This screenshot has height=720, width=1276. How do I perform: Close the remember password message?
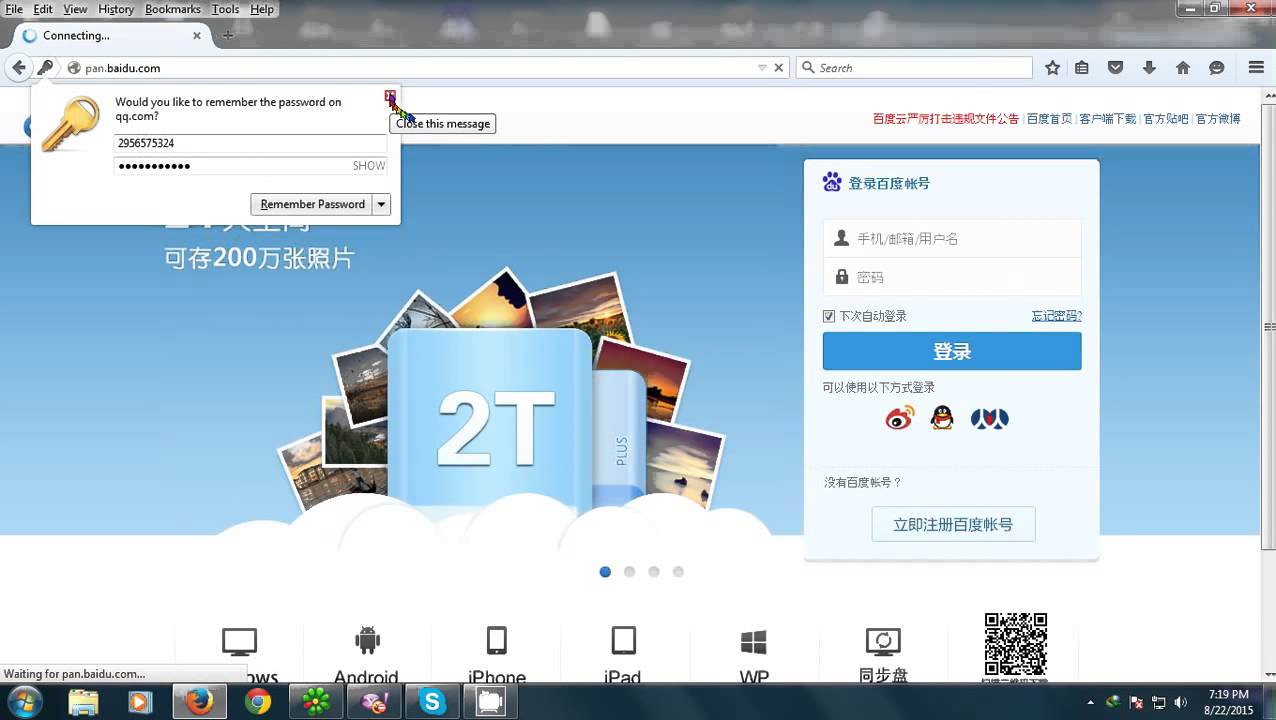390,97
